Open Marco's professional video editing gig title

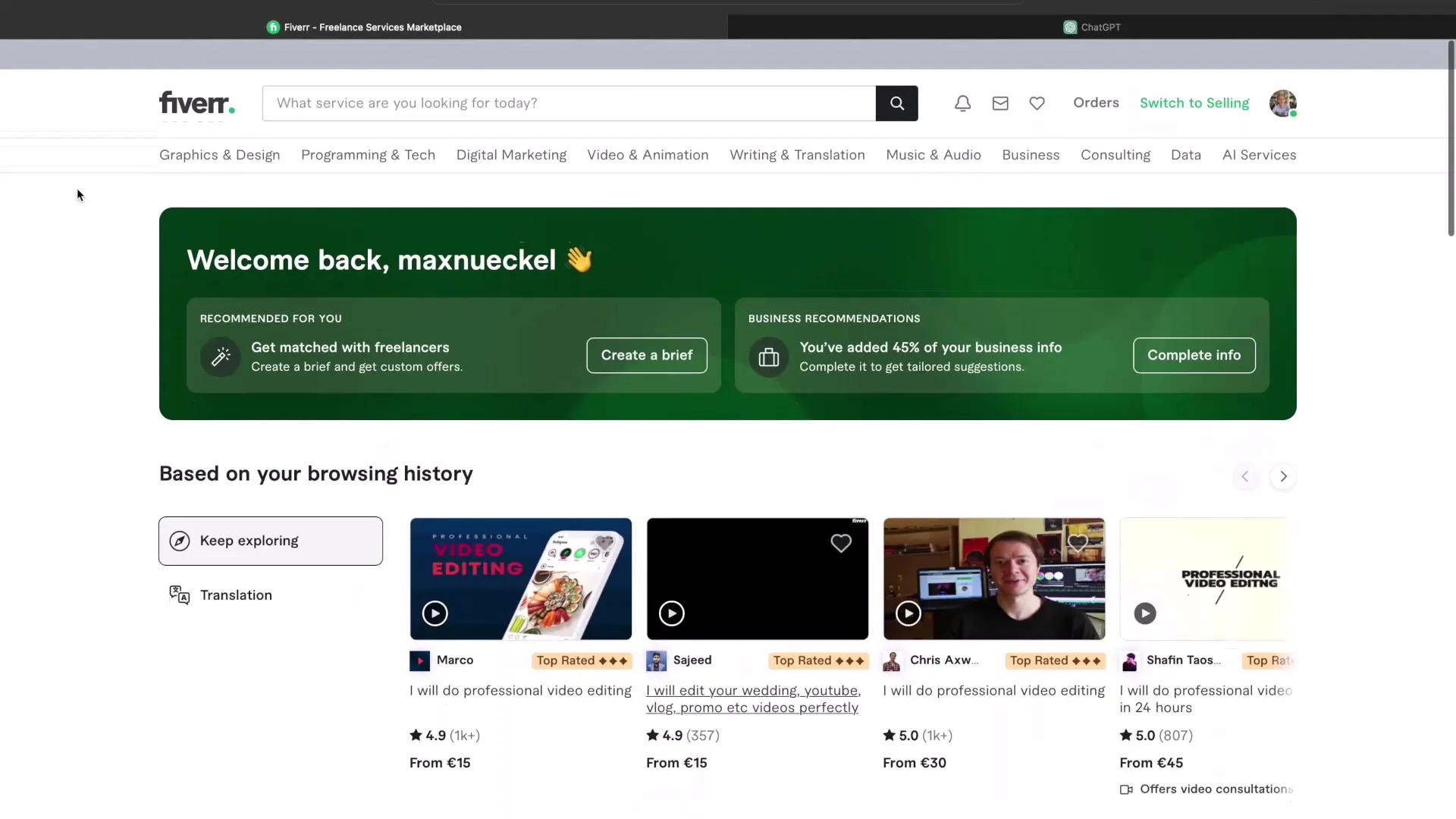pyautogui.click(x=520, y=691)
